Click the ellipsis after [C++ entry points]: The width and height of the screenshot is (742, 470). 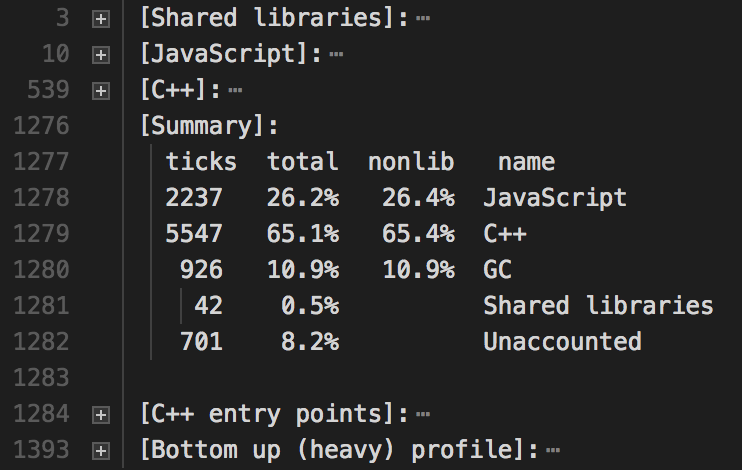(423, 413)
